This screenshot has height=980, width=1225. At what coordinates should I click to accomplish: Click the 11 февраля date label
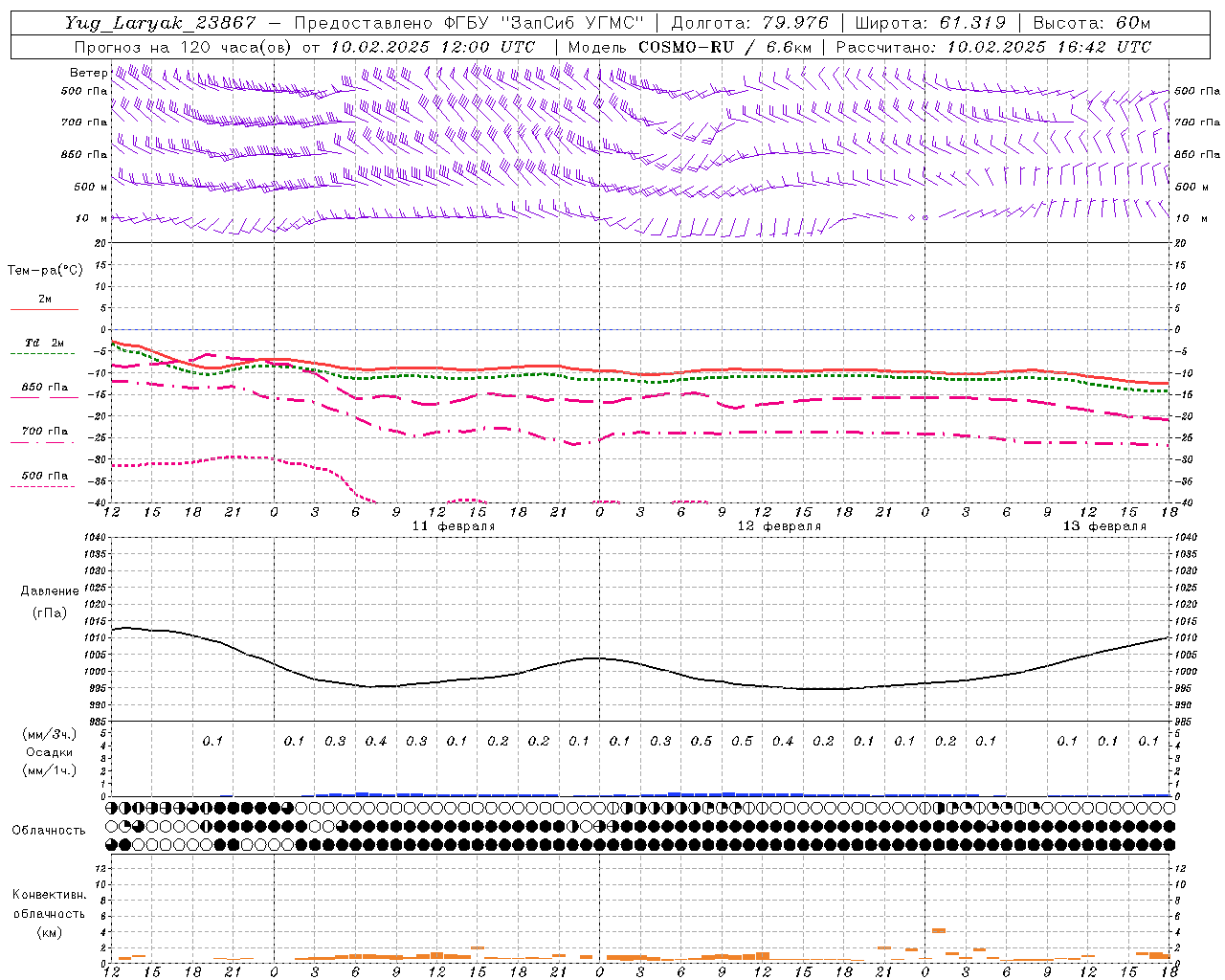454,526
